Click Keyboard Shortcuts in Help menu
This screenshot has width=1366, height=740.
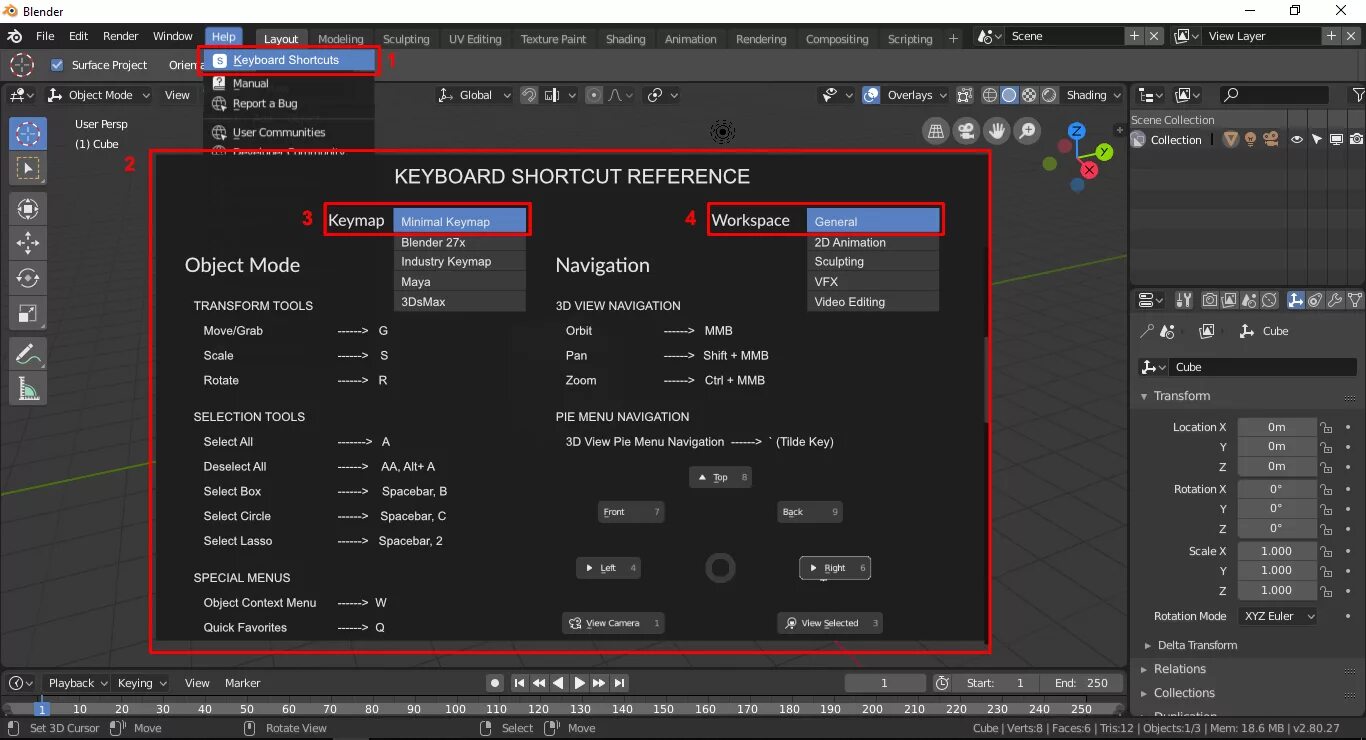[290, 60]
